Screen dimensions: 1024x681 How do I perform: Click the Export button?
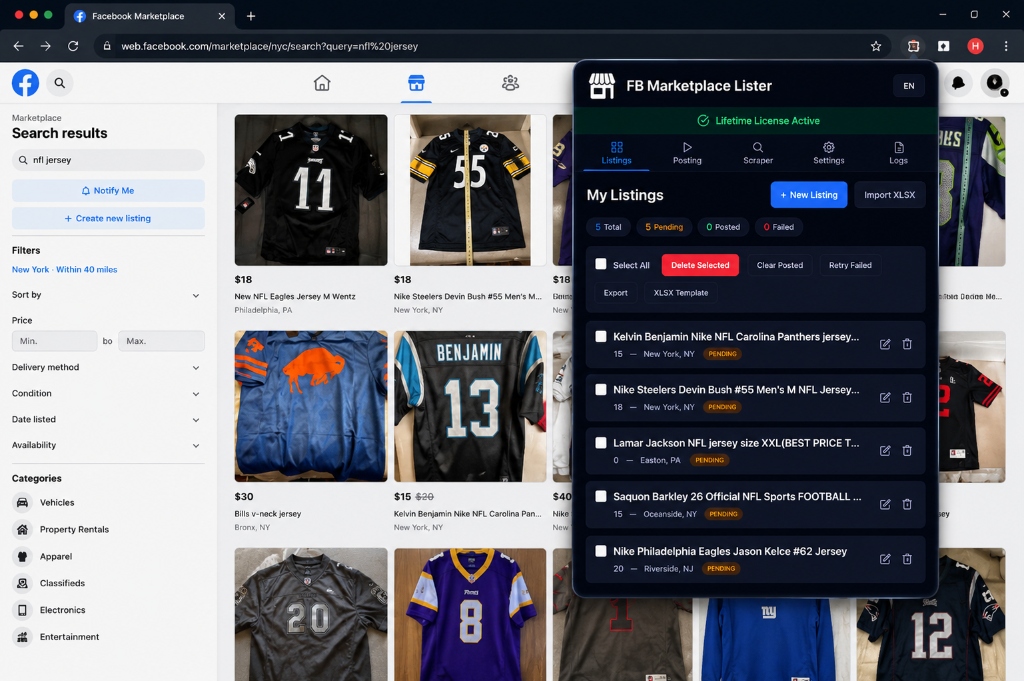(x=615, y=293)
